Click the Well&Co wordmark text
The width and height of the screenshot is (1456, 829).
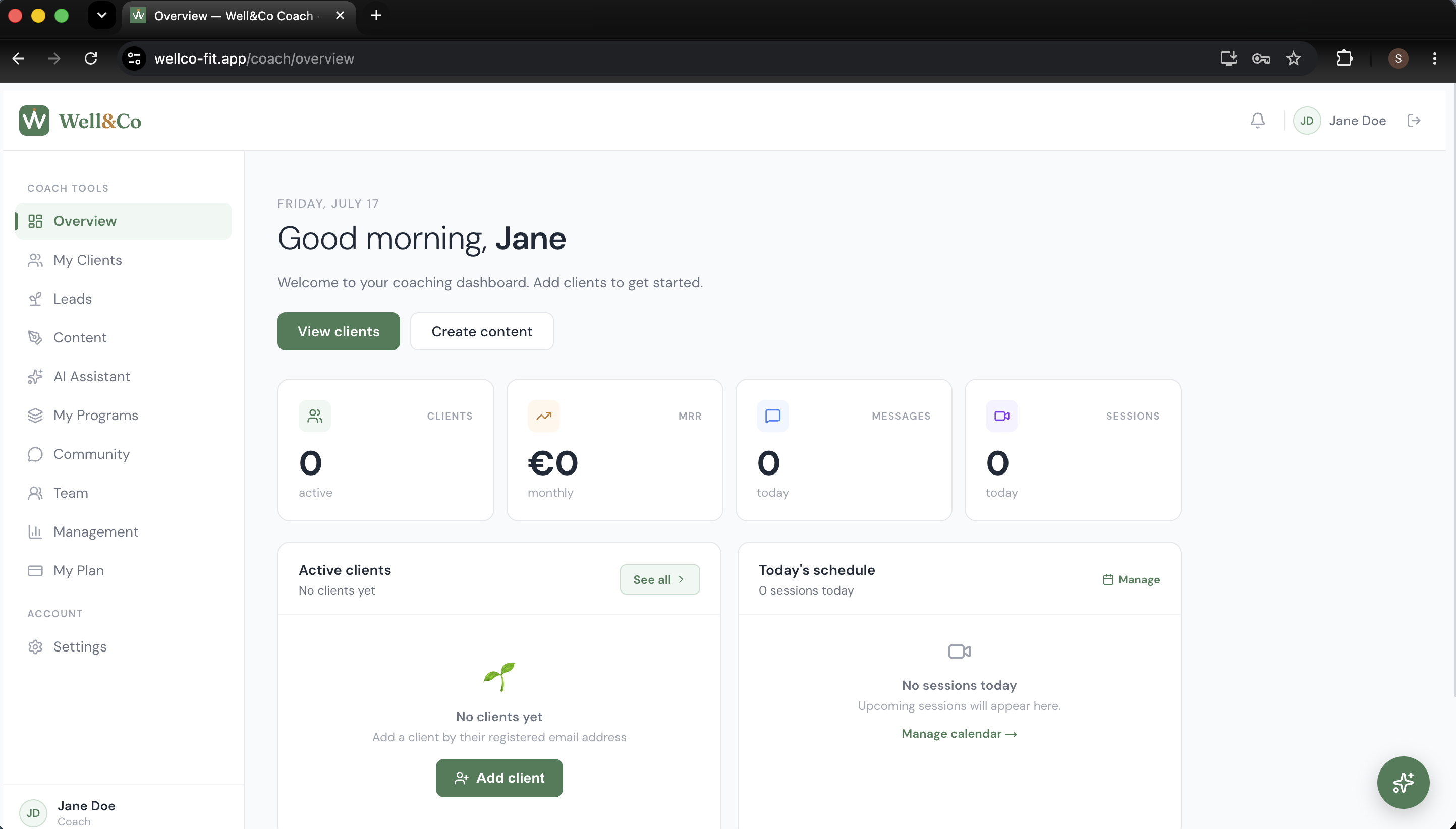[x=100, y=121]
